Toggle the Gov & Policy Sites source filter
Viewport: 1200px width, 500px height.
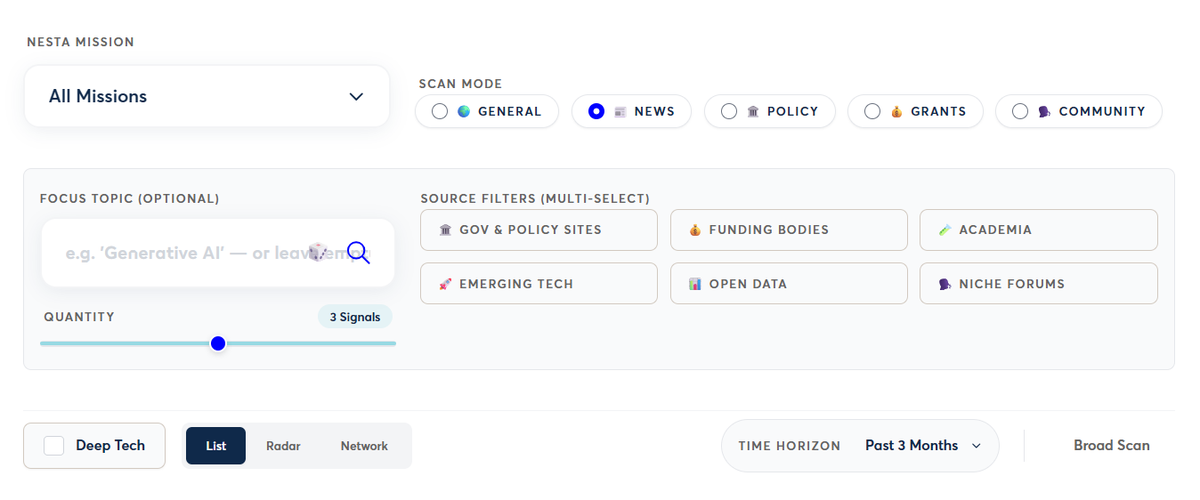(539, 230)
